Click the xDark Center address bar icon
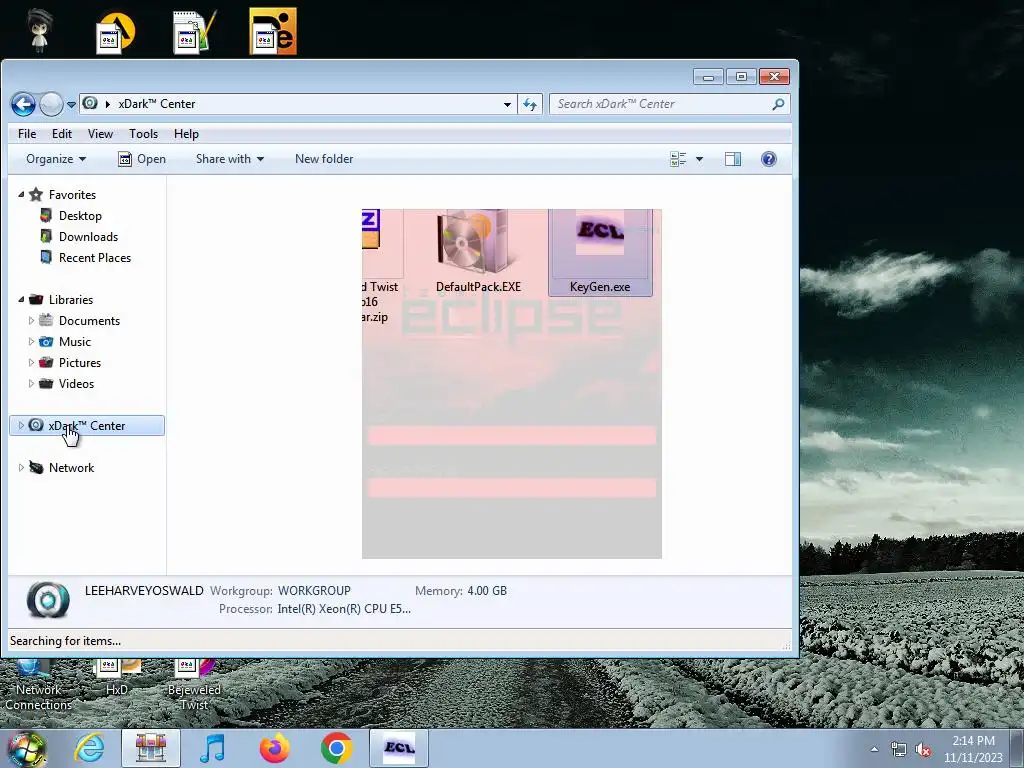 click(90, 103)
